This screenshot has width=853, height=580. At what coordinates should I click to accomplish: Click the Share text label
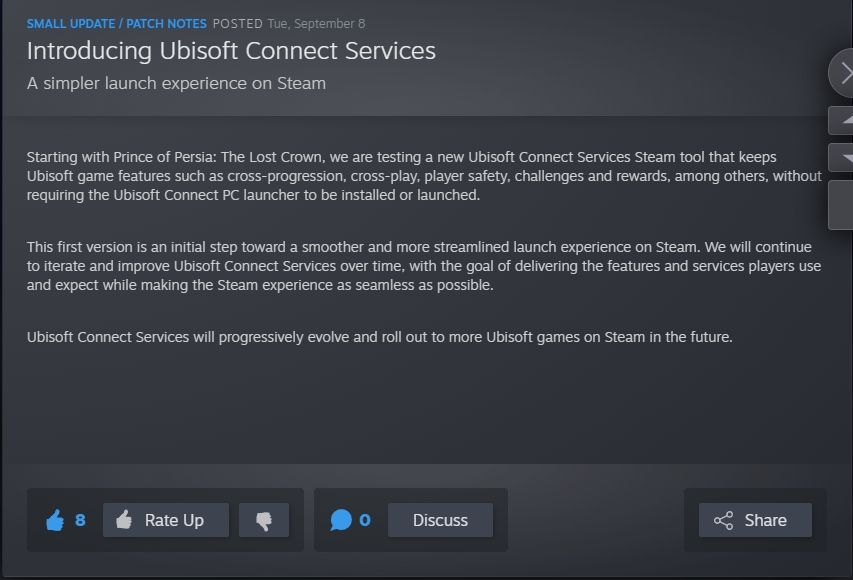[765, 520]
